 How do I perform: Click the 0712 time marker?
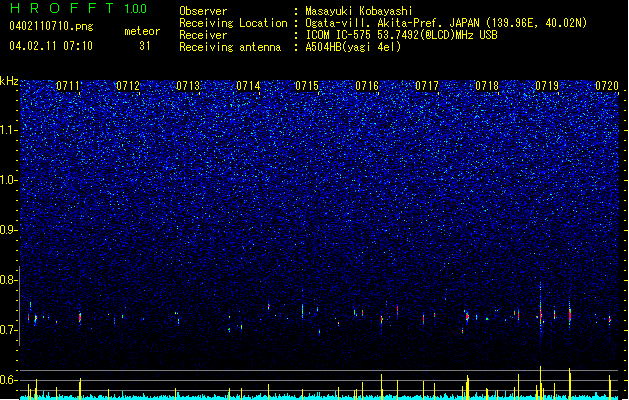click(128, 86)
